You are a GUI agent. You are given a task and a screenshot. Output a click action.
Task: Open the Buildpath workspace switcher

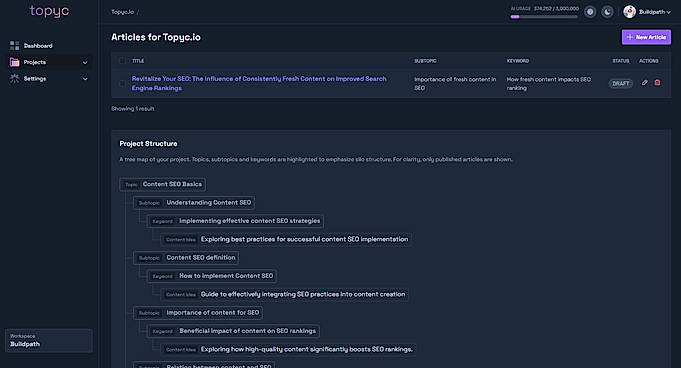click(49, 340)
